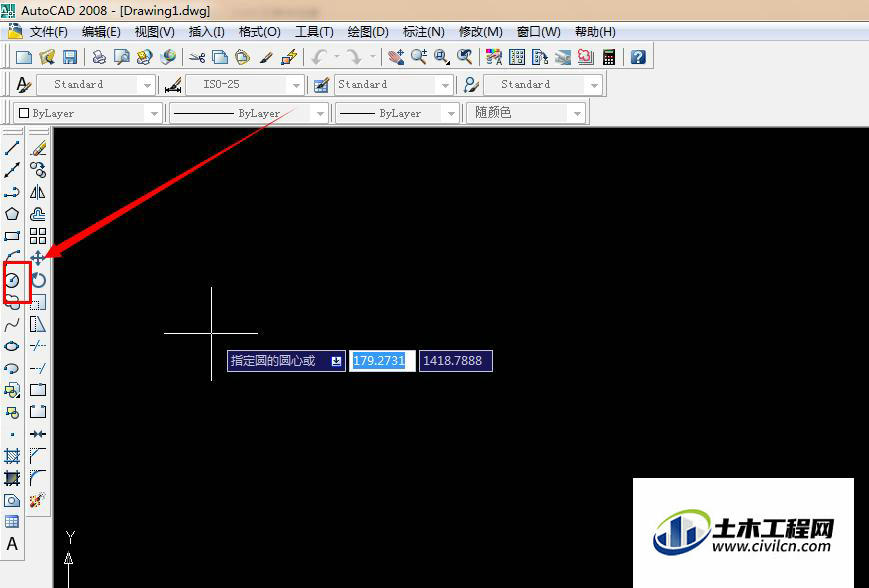
Task: Select the Rectangle draw tool
Action: click(12, 236)
